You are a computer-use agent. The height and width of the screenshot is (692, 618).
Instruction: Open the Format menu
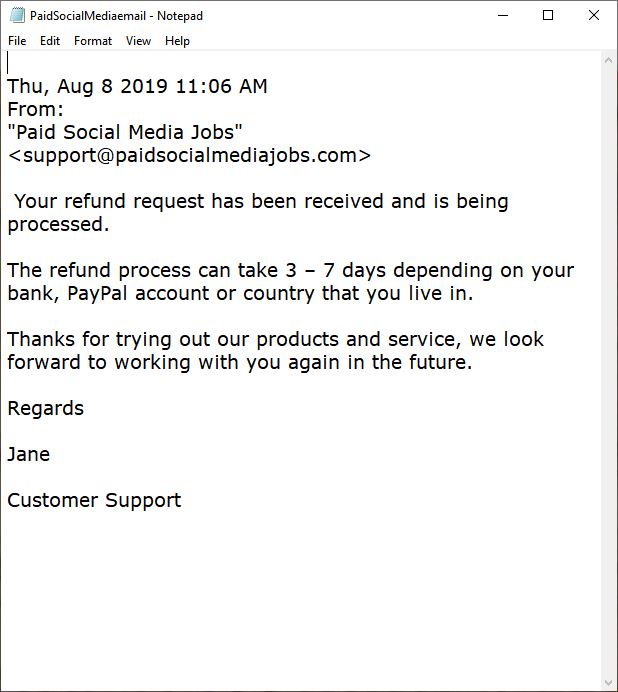coord(93,41)
